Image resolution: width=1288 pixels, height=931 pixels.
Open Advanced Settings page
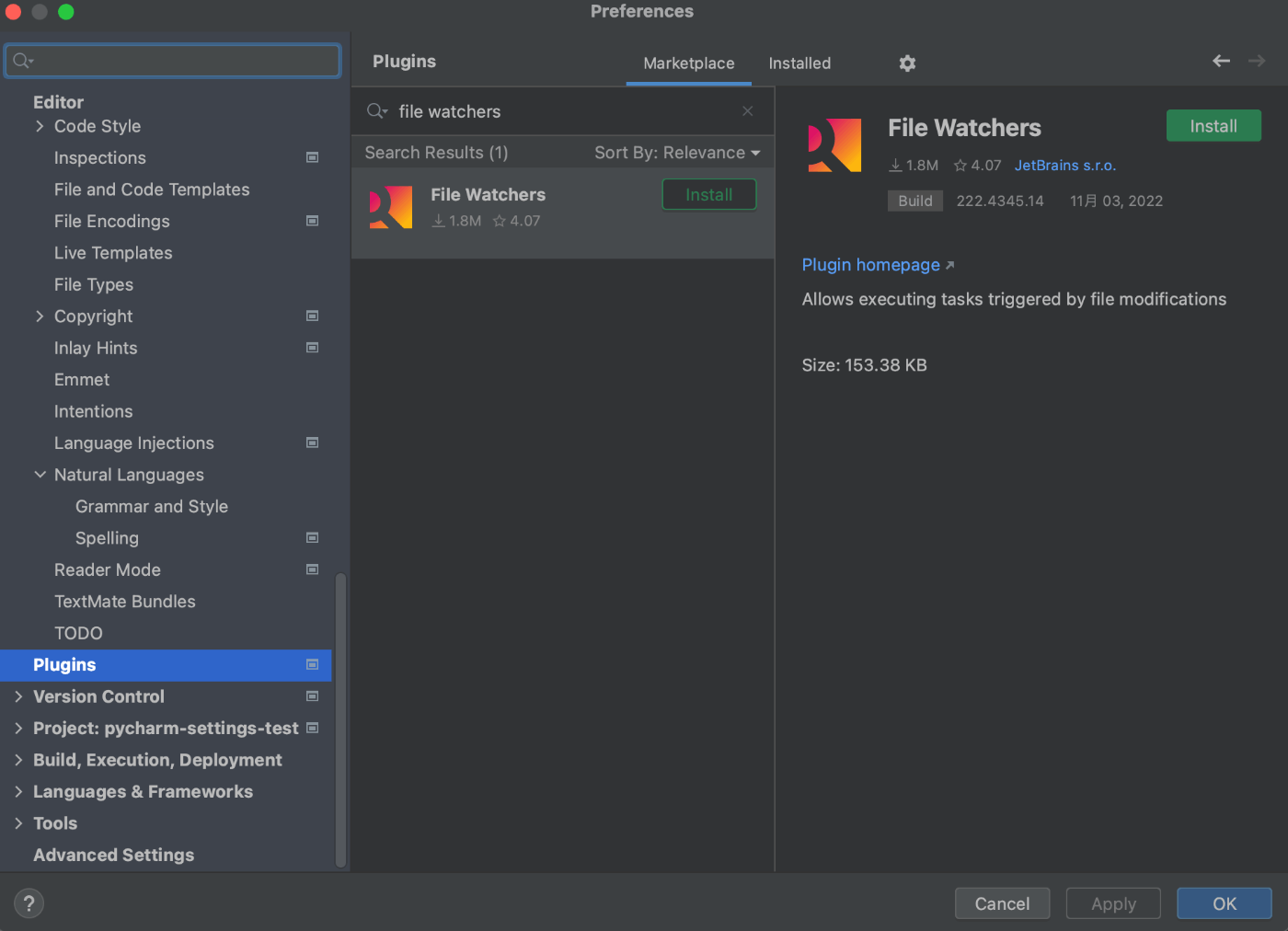click(x=114, y=855)
